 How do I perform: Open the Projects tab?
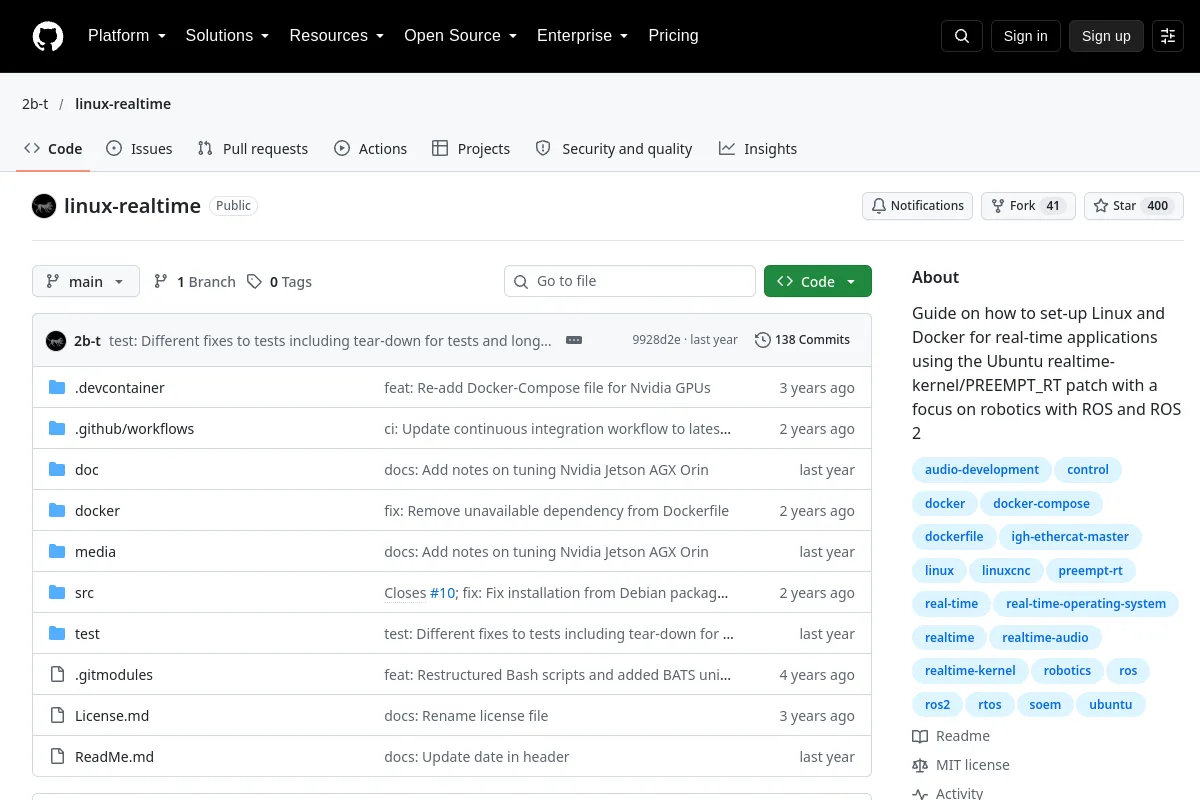[x=471, y=149]
